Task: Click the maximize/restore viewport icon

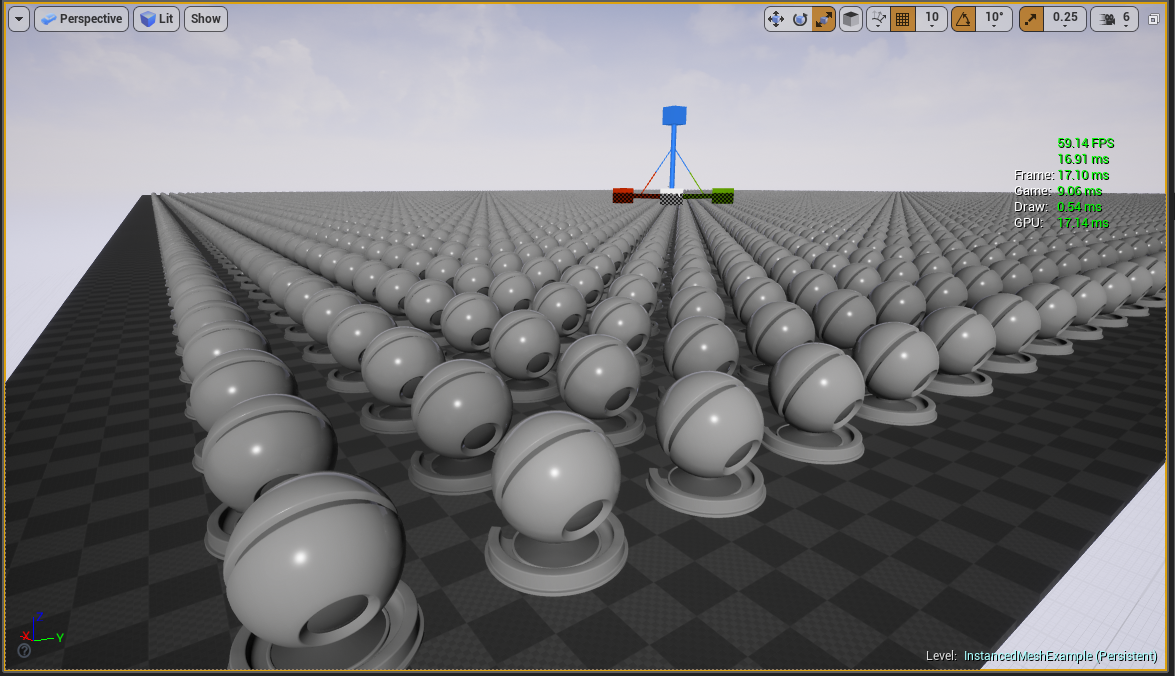Action: coord(1154,19)
